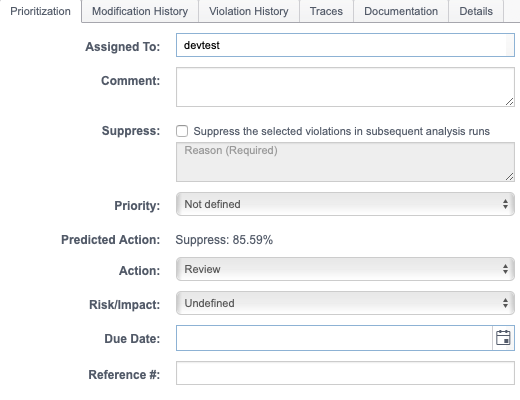Open the Priority 'Not defined' dropdown
520x400 pixels.
point(345,204)
